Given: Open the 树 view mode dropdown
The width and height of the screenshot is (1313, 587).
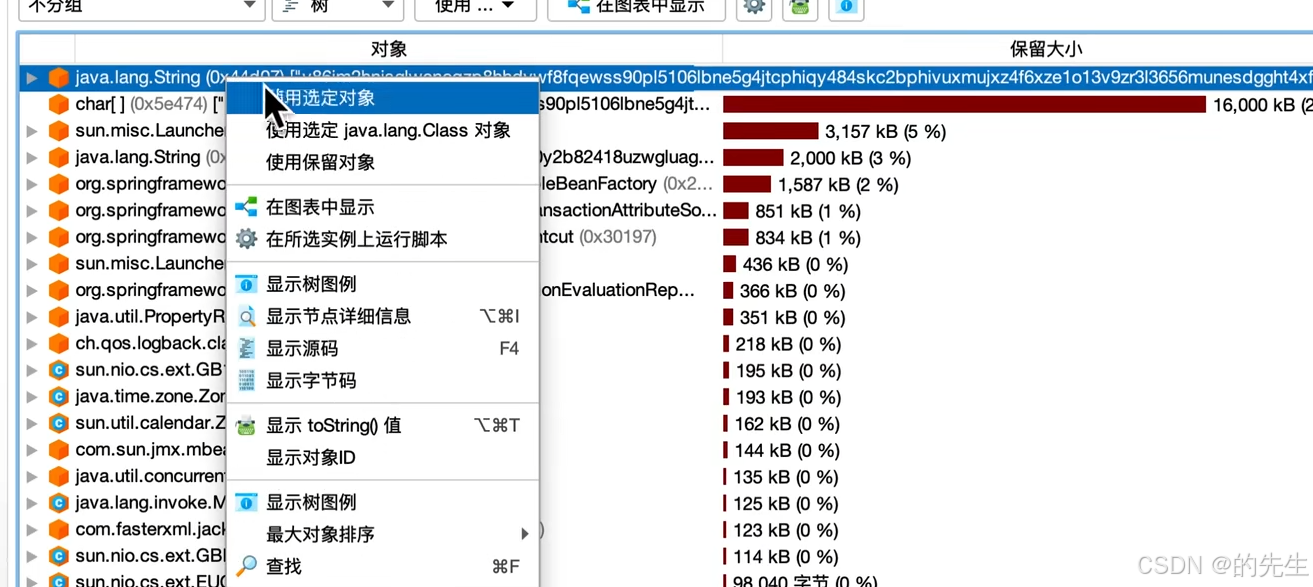Looking at the screenshot, I should [337, 8].
